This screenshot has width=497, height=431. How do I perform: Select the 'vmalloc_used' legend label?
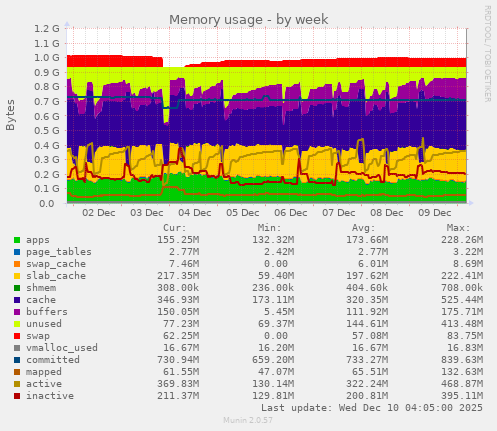(x=62, y=348)
